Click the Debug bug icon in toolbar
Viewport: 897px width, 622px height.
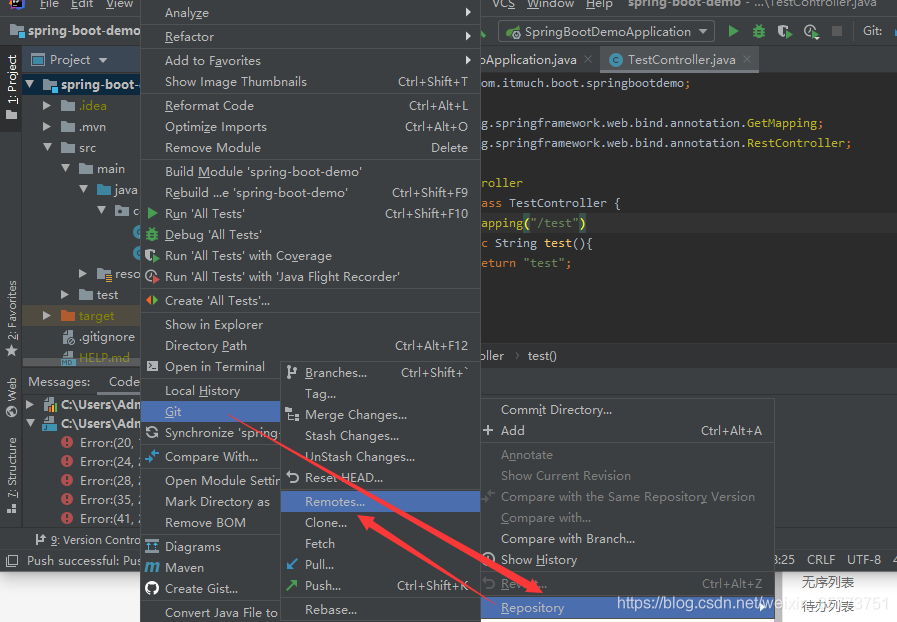(759, 31)
